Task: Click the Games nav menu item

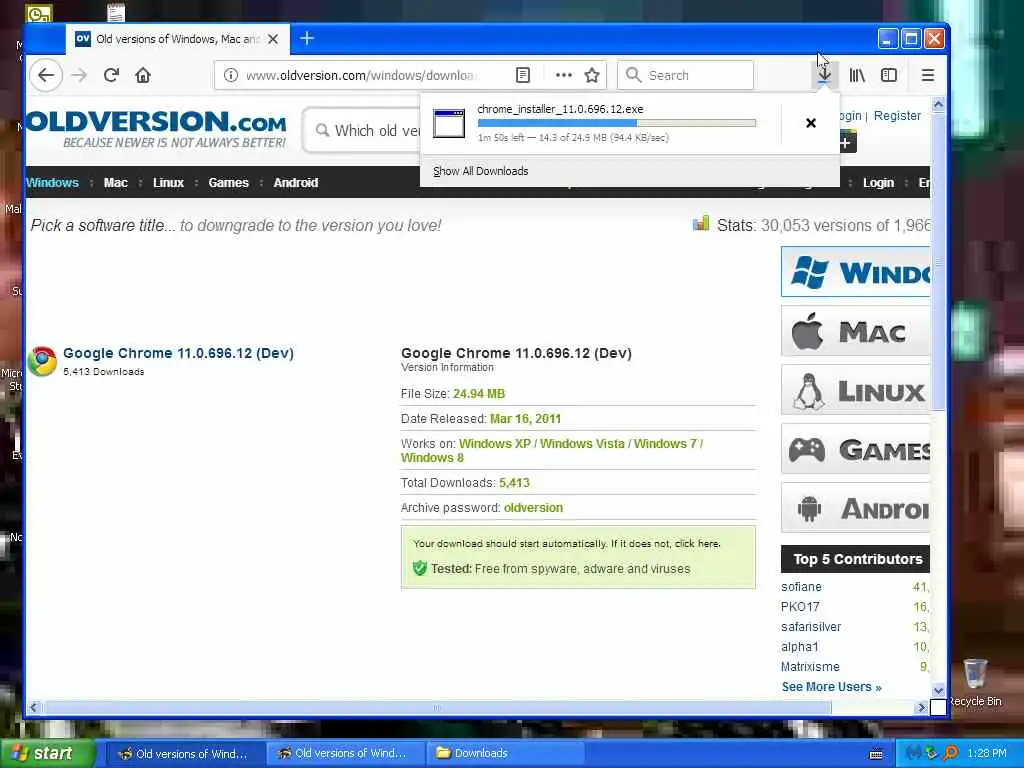Action: tap(229, 183)
